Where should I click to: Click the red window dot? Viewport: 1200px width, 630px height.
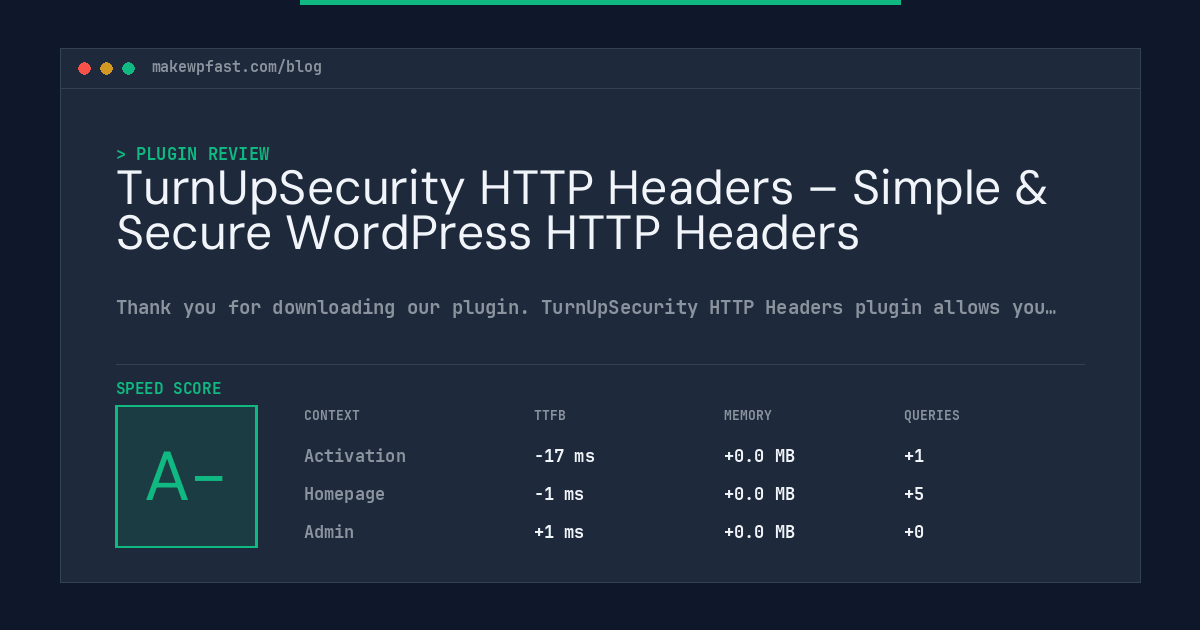(x=84, y=68)
